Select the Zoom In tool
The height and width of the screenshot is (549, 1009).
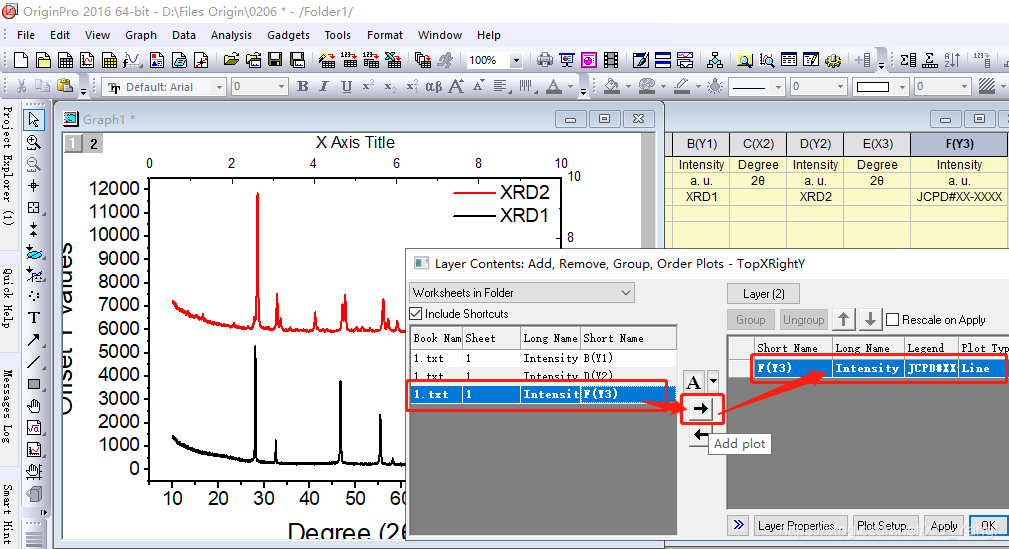(33, 142)
